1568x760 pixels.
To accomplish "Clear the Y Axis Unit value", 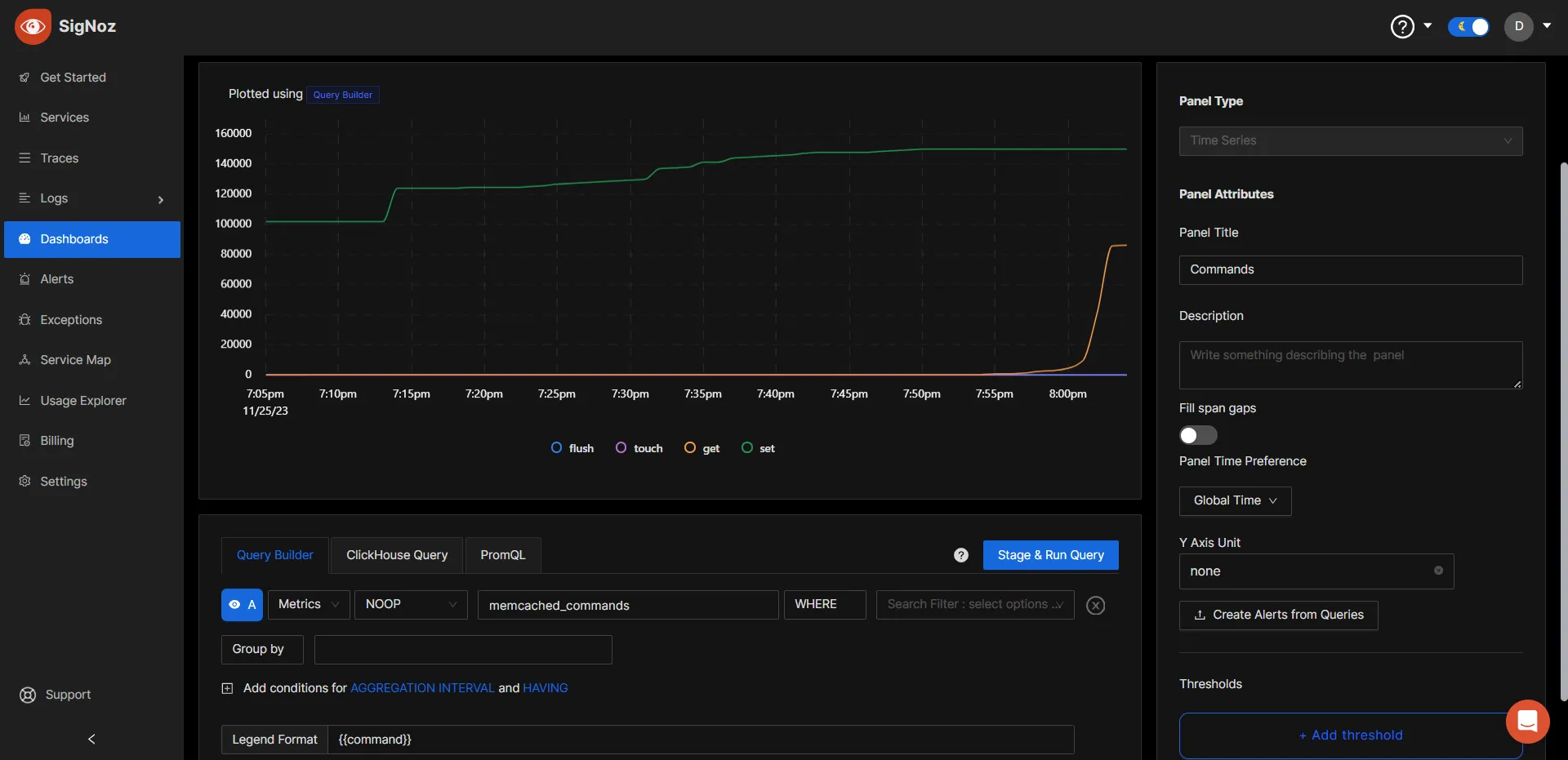I will point(1438,571).
